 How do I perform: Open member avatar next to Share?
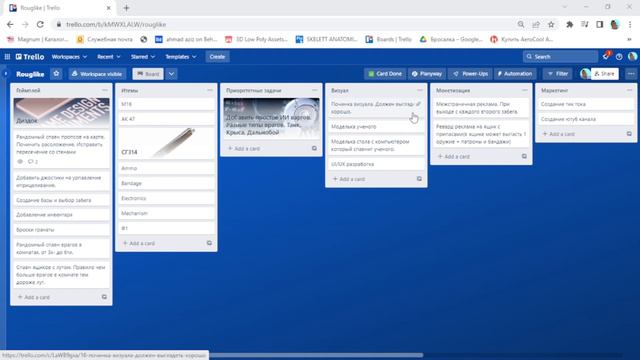(585, 74)
